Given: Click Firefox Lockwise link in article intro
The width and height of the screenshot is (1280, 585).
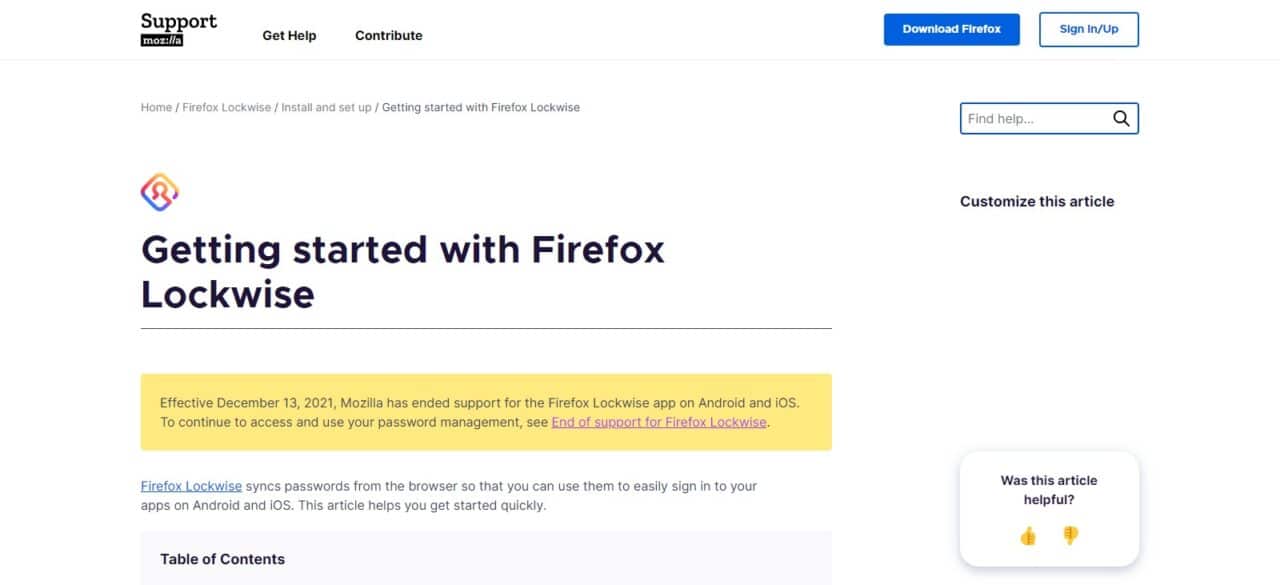Looking at the screenshot, I should coord(191,486).
